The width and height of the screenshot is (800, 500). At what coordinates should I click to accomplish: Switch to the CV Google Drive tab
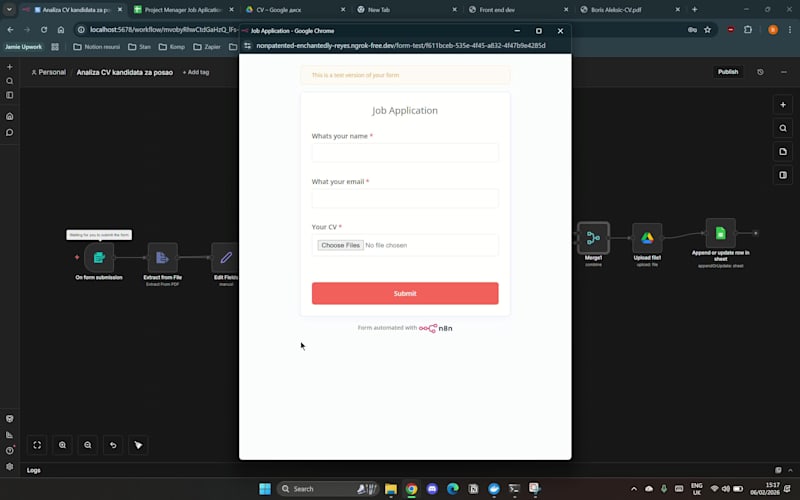coord(294,10)
